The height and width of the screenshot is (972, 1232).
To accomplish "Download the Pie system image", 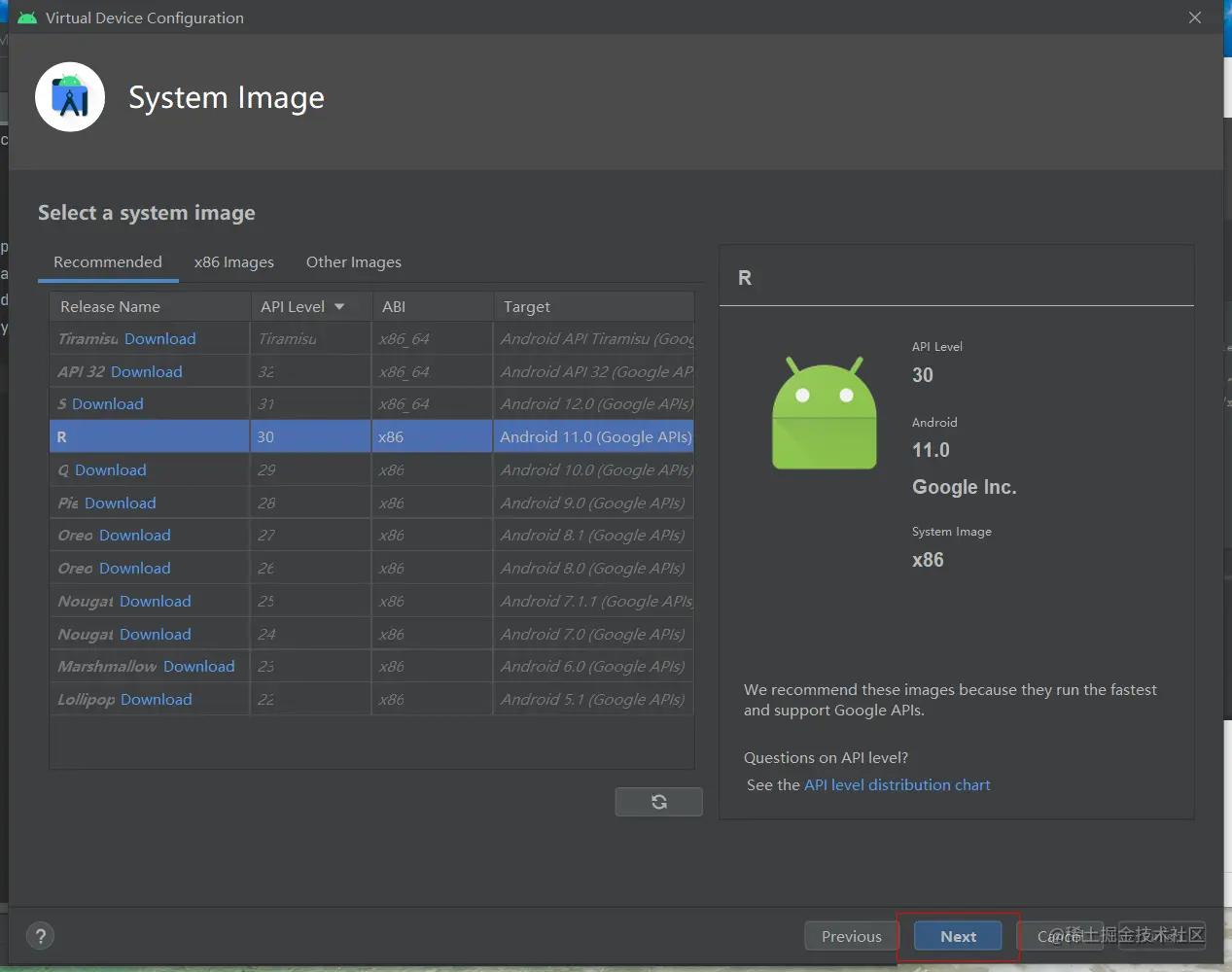I will [x=121, y=503].
